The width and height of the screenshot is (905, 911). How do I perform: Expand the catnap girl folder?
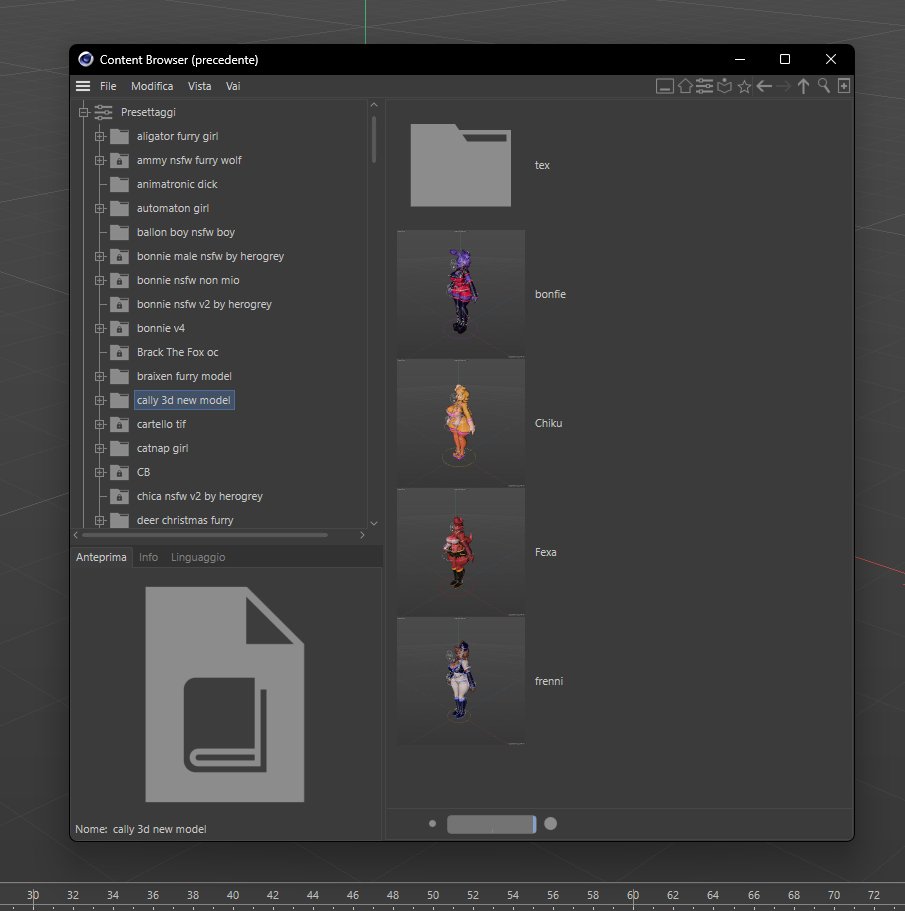pos(100,449)
